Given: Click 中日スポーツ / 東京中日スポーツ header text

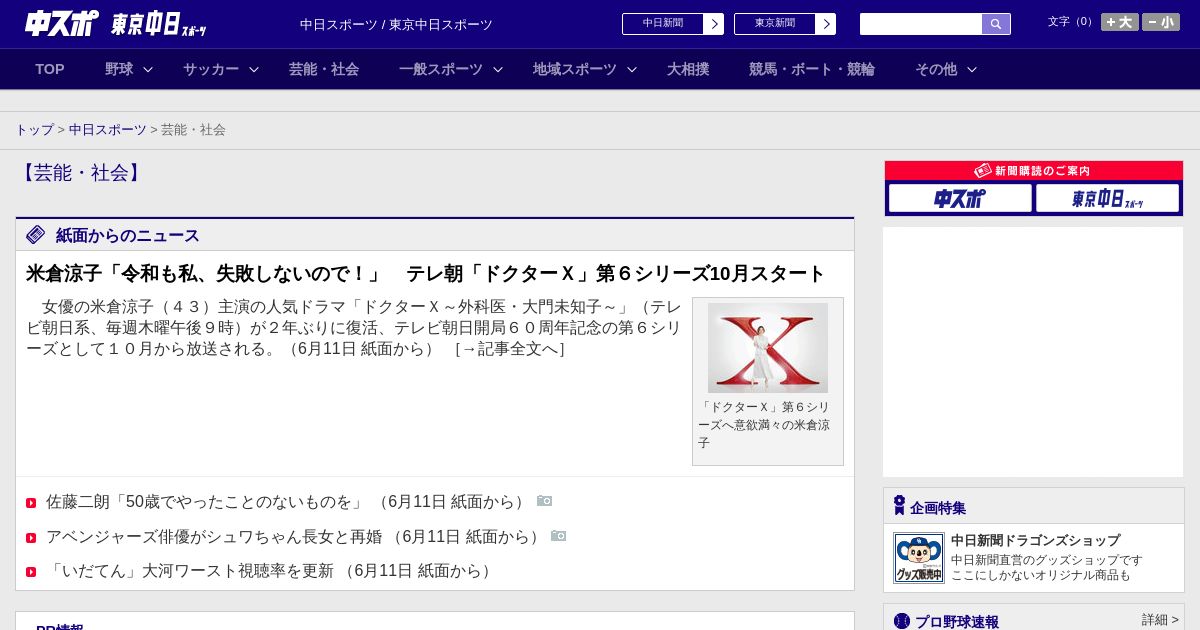Looking at the screenshot, I should tap(396, 24).
